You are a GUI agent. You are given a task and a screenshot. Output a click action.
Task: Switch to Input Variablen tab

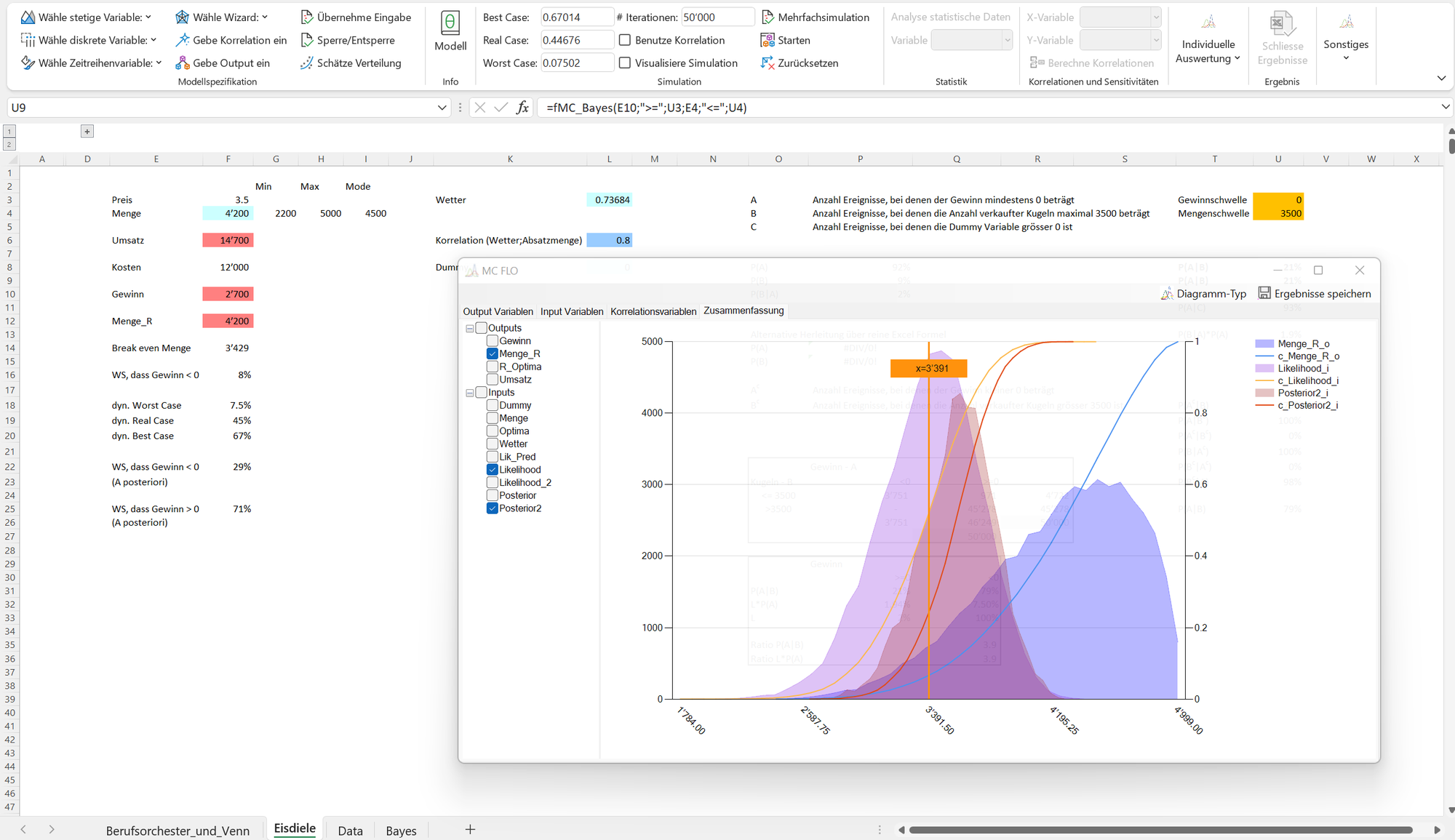(x=572, y=311)
